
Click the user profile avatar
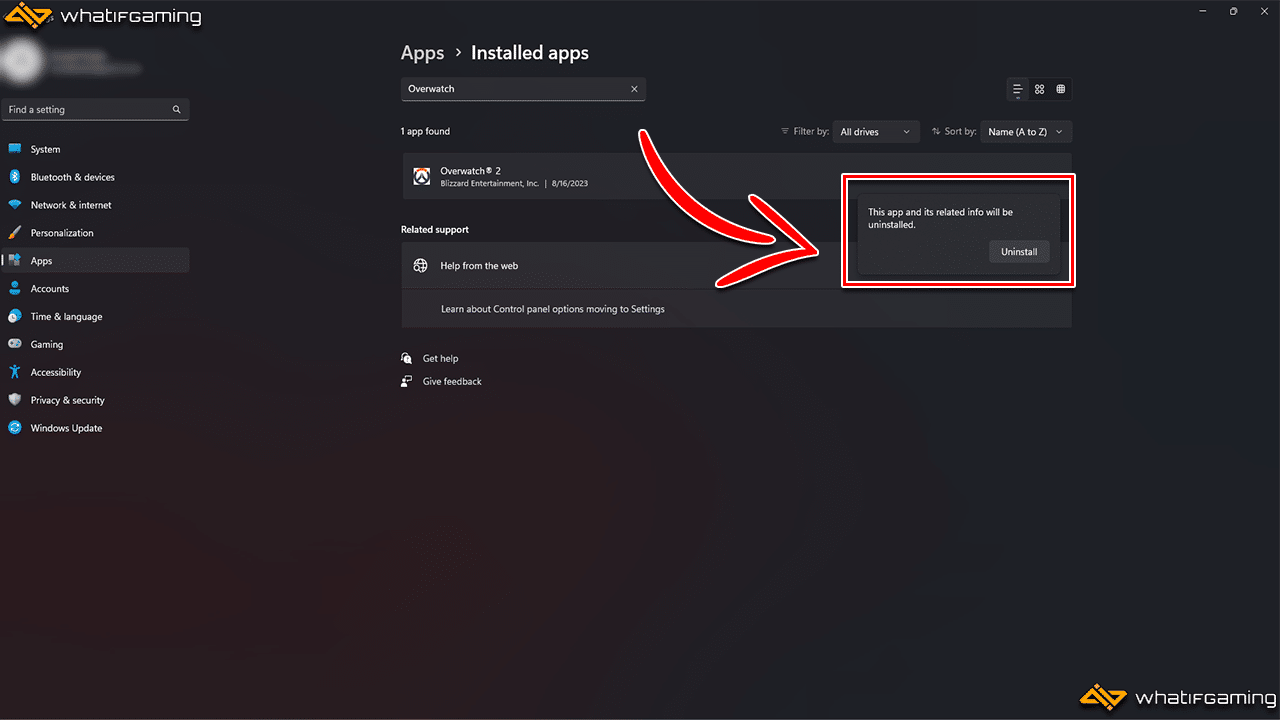22,60
